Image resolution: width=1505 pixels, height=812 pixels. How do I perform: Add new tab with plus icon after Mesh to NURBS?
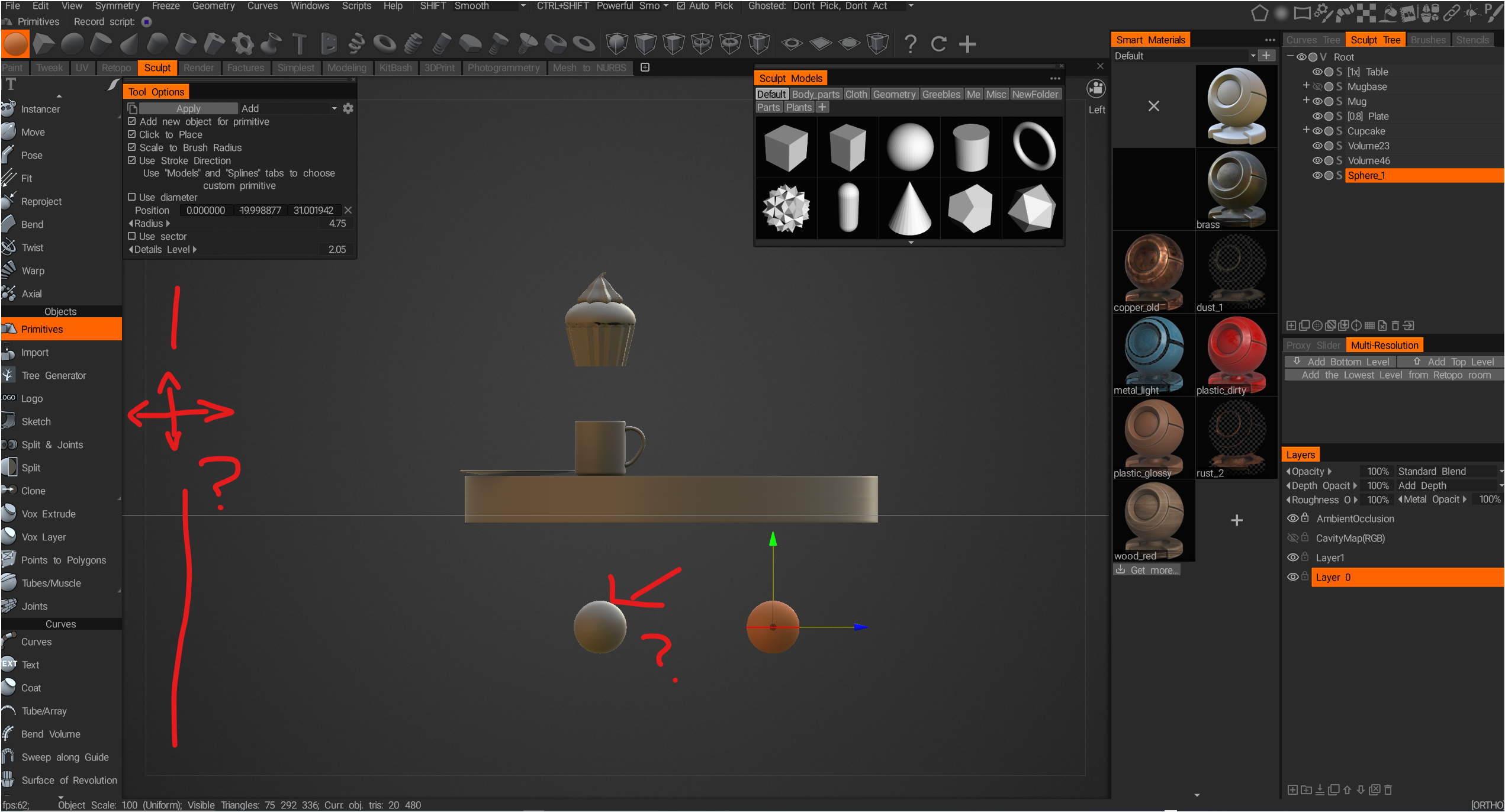(x=645, y=67)
